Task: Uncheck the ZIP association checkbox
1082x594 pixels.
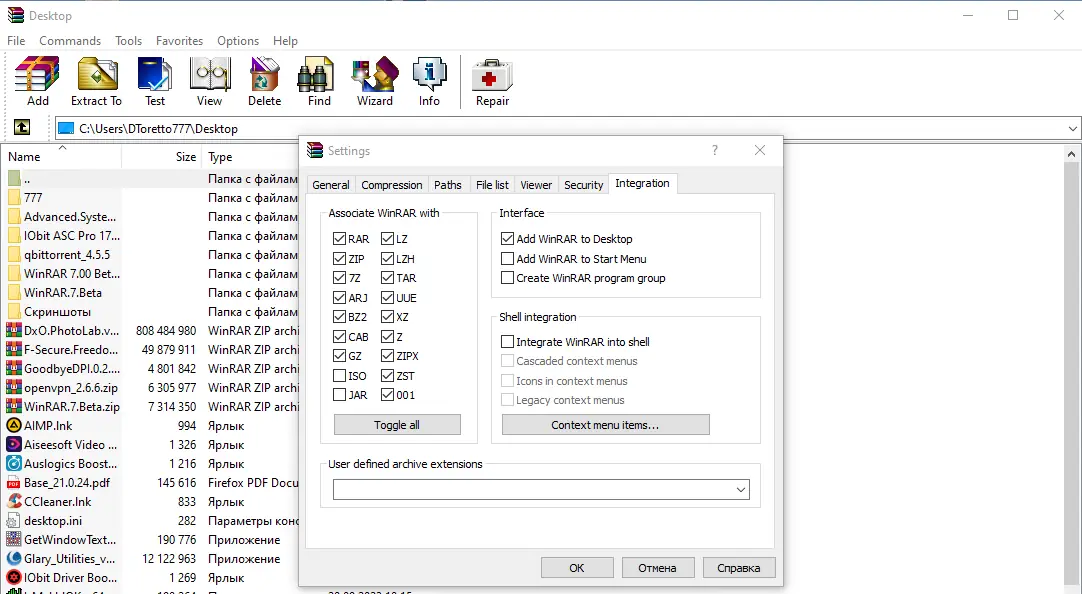Action: (339, 259)
